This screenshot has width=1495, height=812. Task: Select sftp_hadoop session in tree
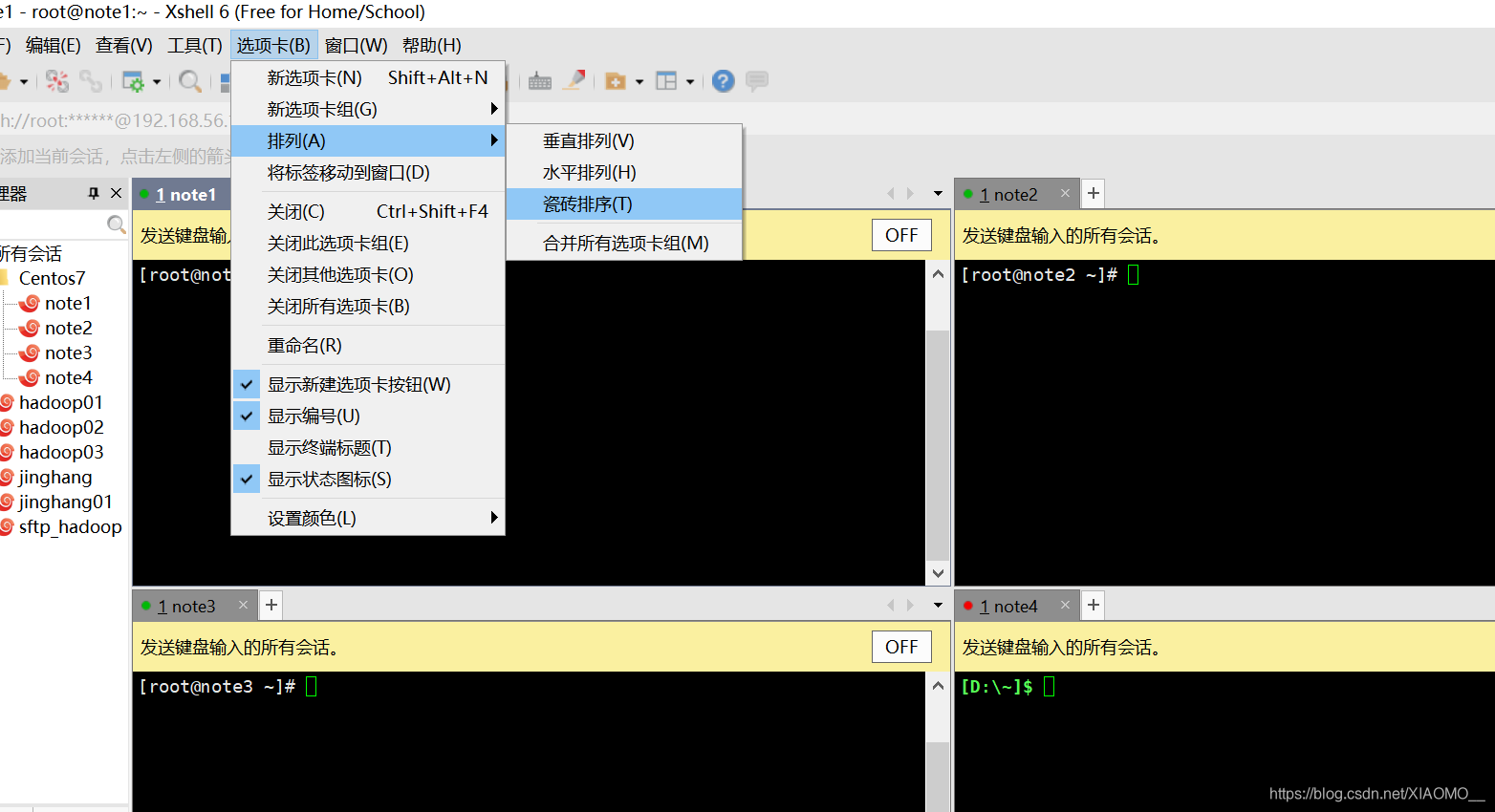coord(69,526)
